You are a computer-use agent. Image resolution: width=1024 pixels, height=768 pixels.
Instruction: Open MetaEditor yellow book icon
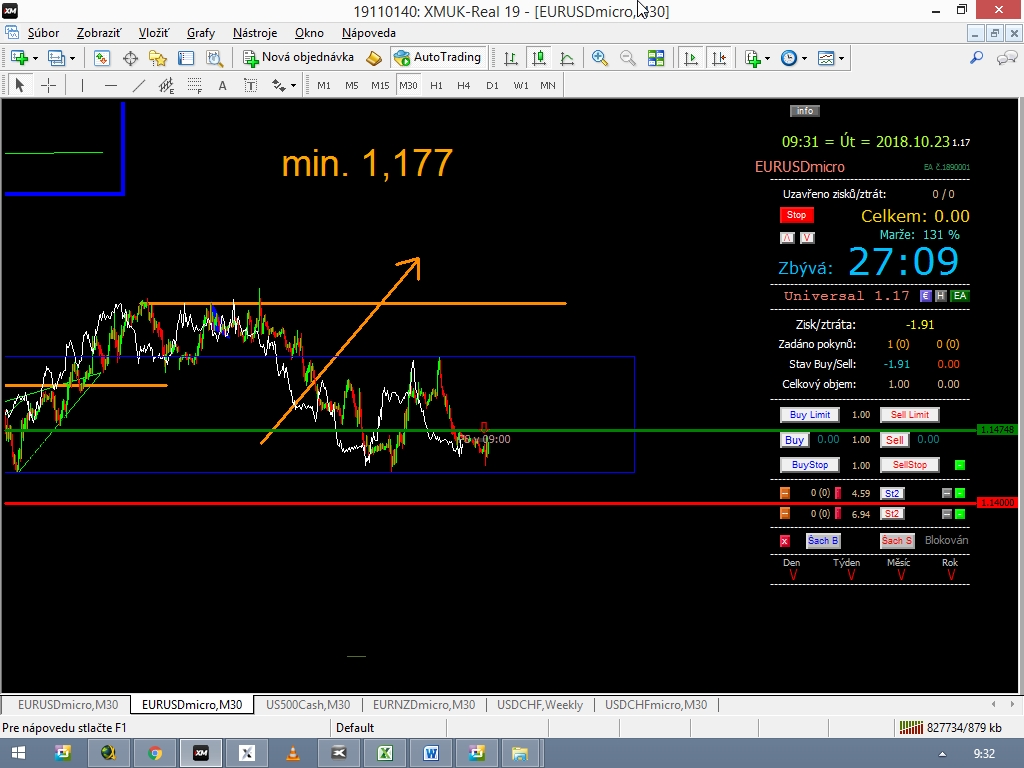(x=374, y=58)
